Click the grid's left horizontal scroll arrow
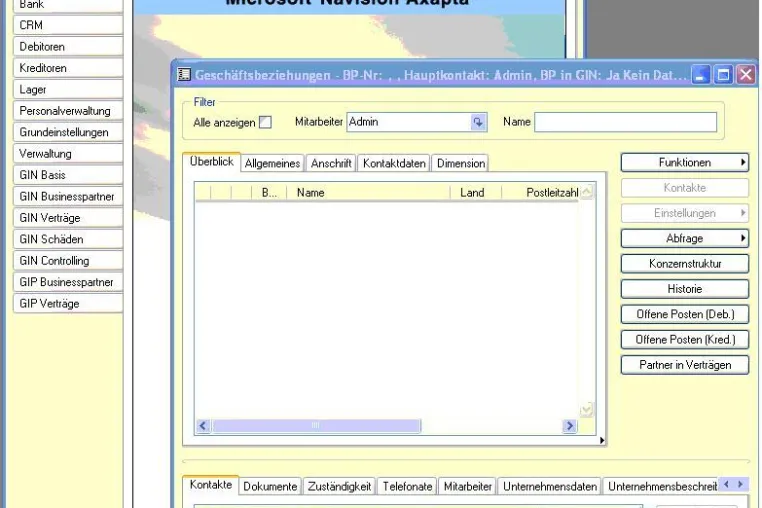Screen dimensions: 762x508 point(203,426)
